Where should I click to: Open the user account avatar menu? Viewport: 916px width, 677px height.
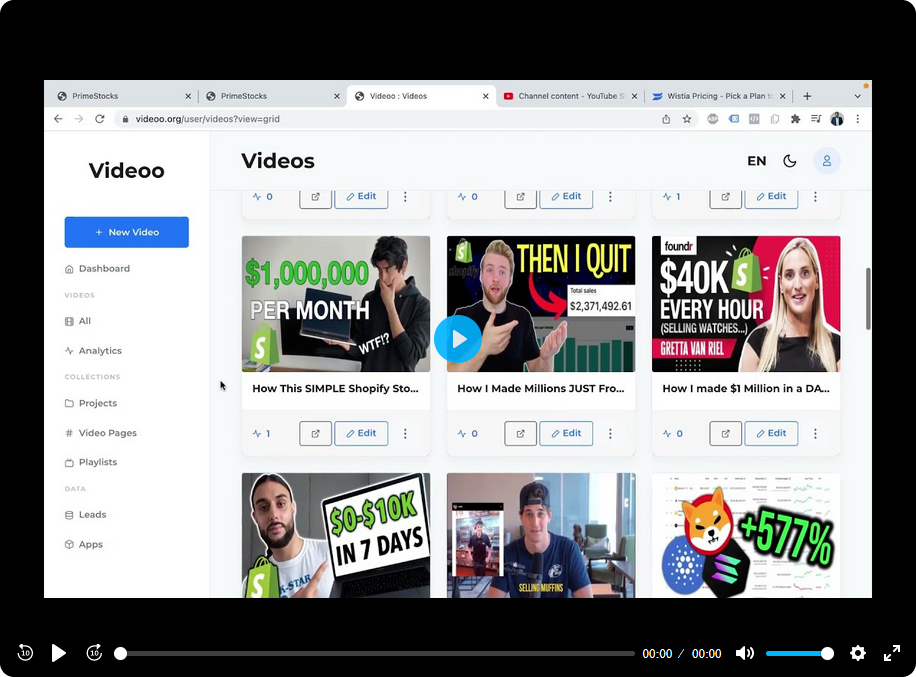(827, 161)
